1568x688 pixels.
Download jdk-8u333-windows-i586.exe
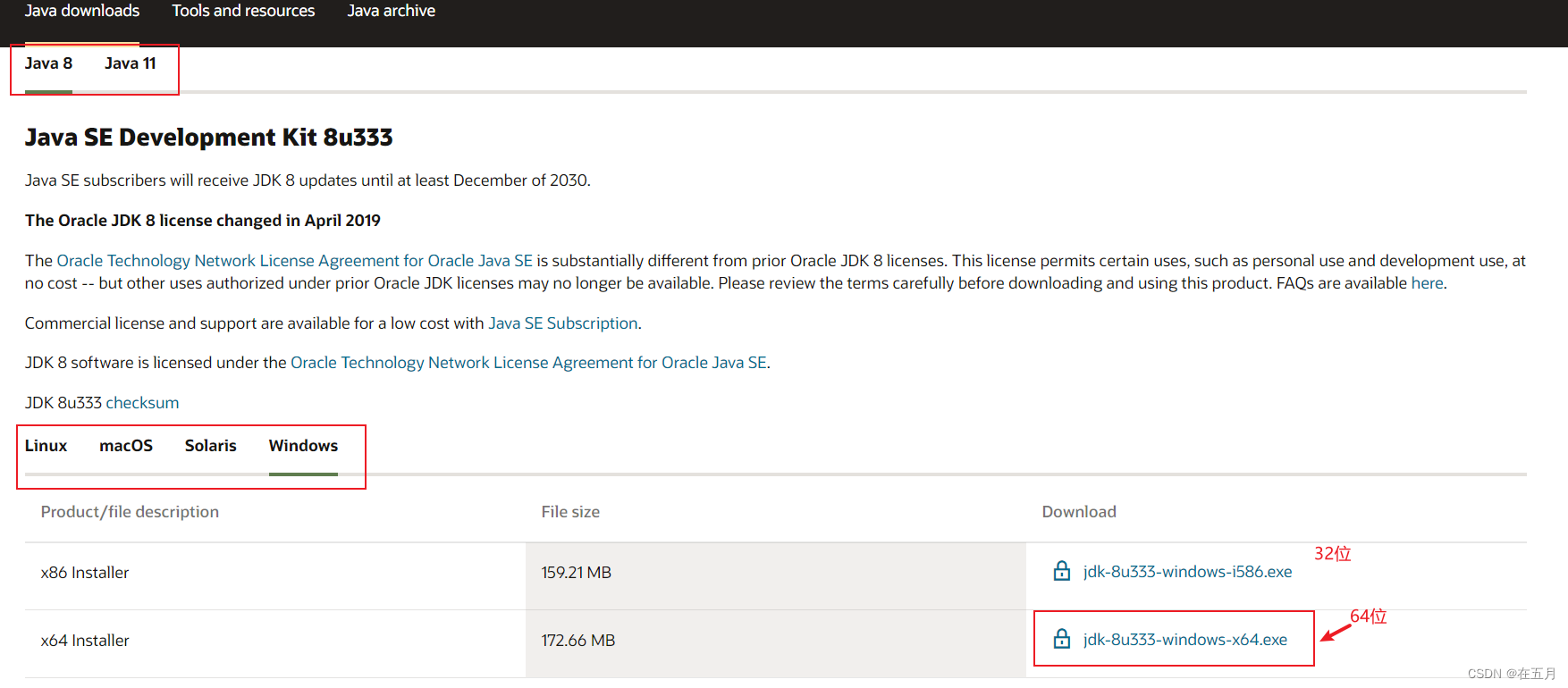pos(1187,572)
